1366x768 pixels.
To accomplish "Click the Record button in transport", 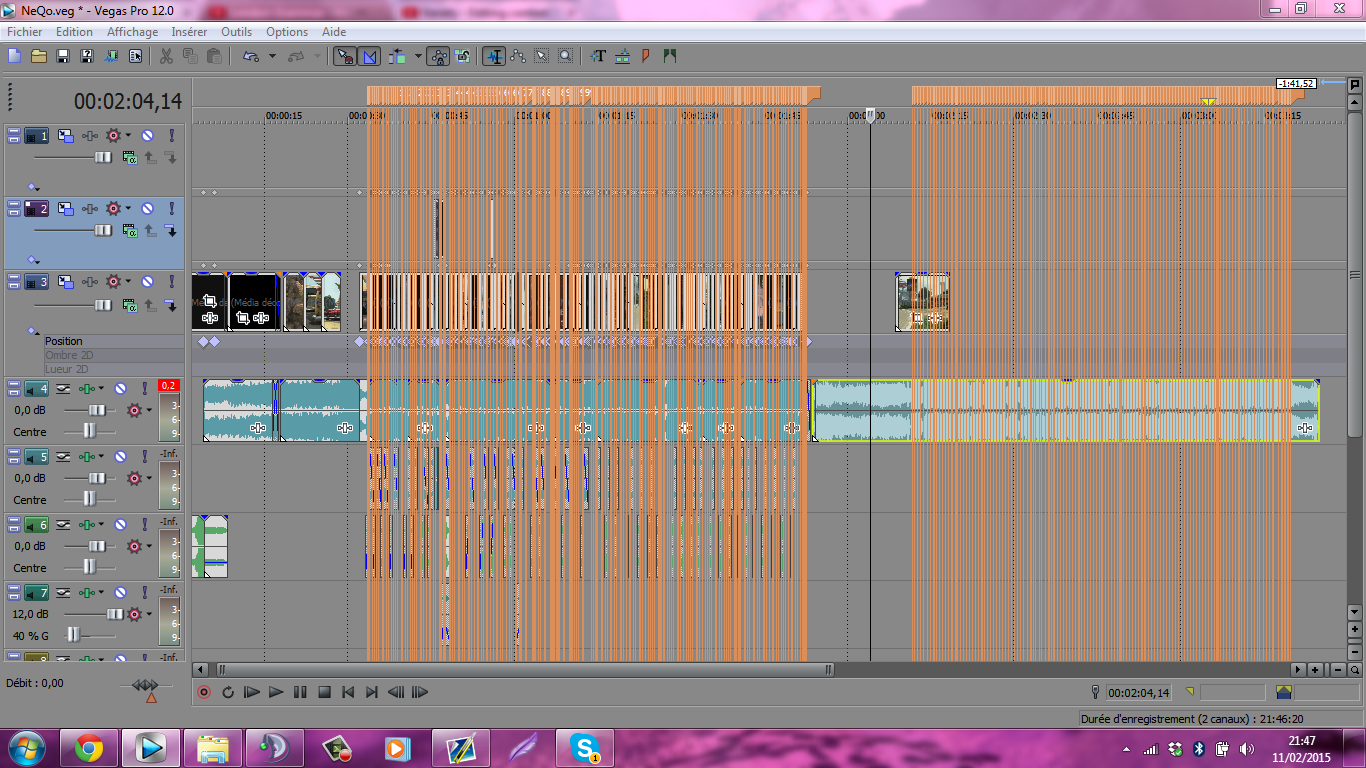I will coord(204,692).
